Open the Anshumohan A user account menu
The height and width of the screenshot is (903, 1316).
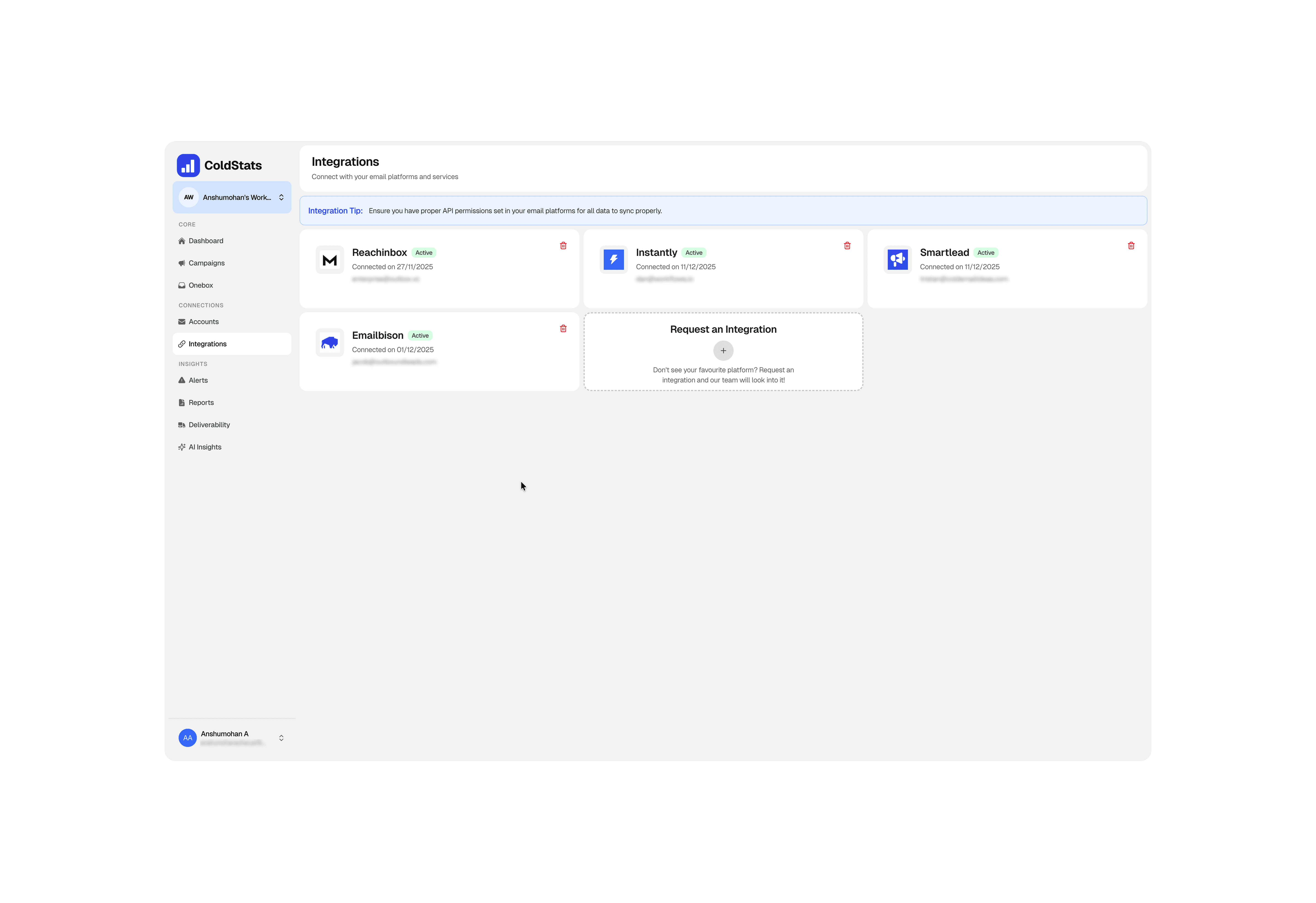(x=232, y=737)
